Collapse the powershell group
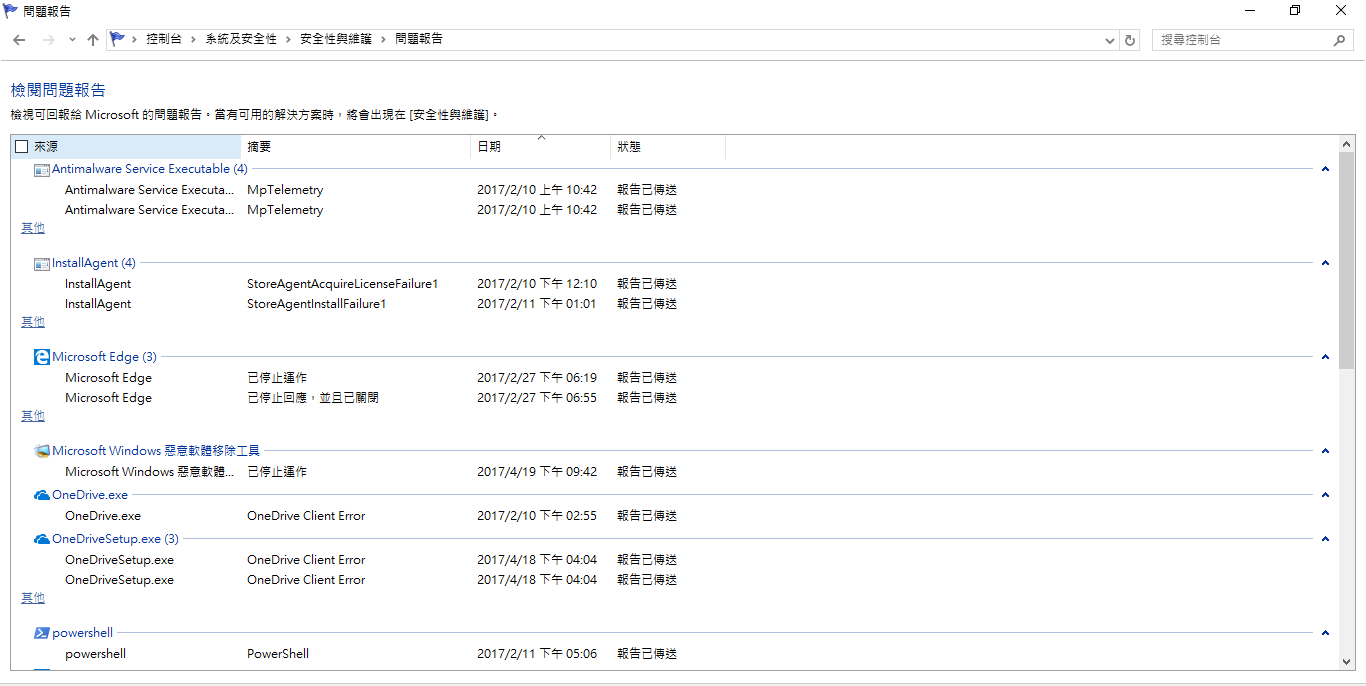 [x=1325, y=633]
